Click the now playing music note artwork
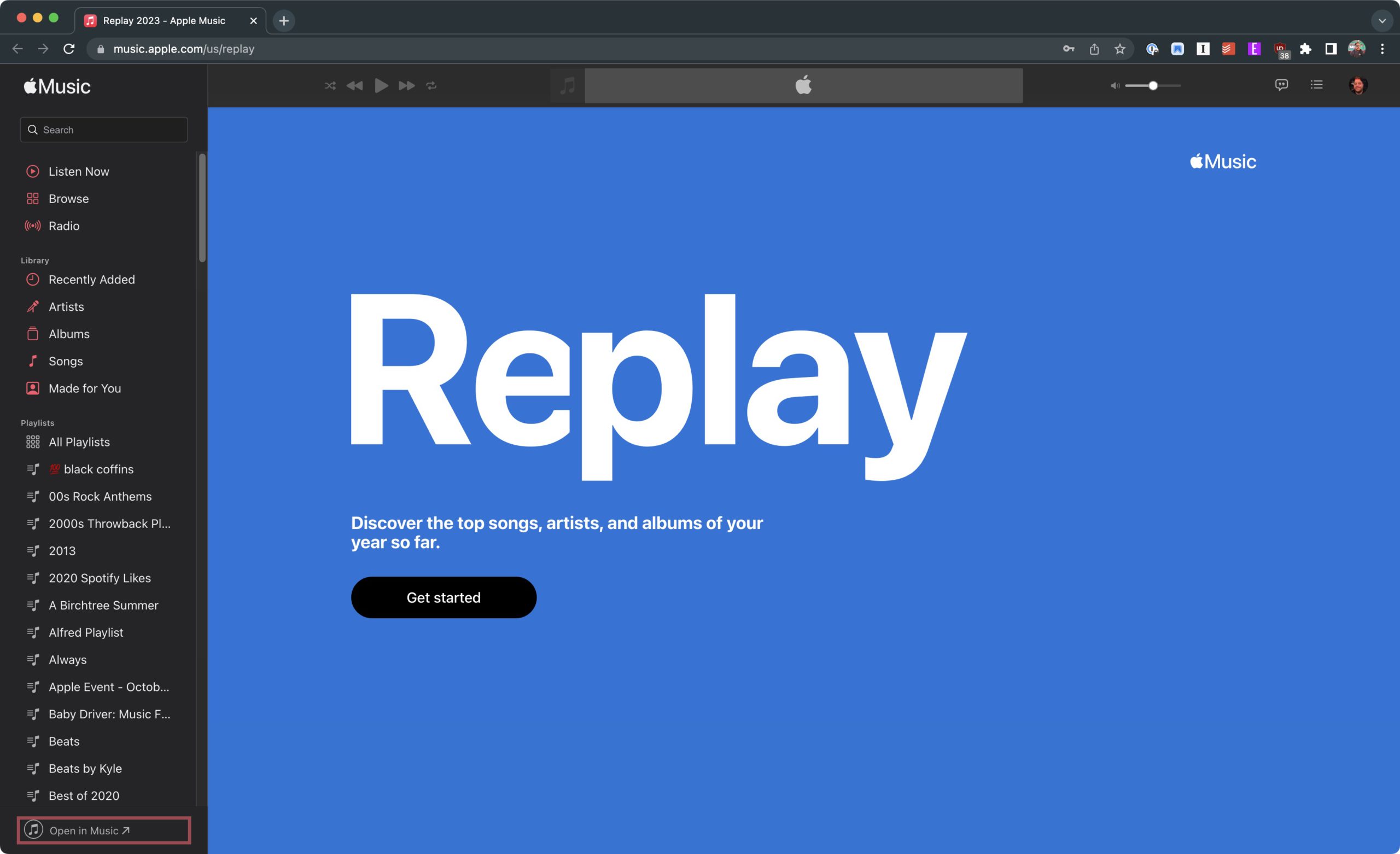 click(x=567, y=86)
